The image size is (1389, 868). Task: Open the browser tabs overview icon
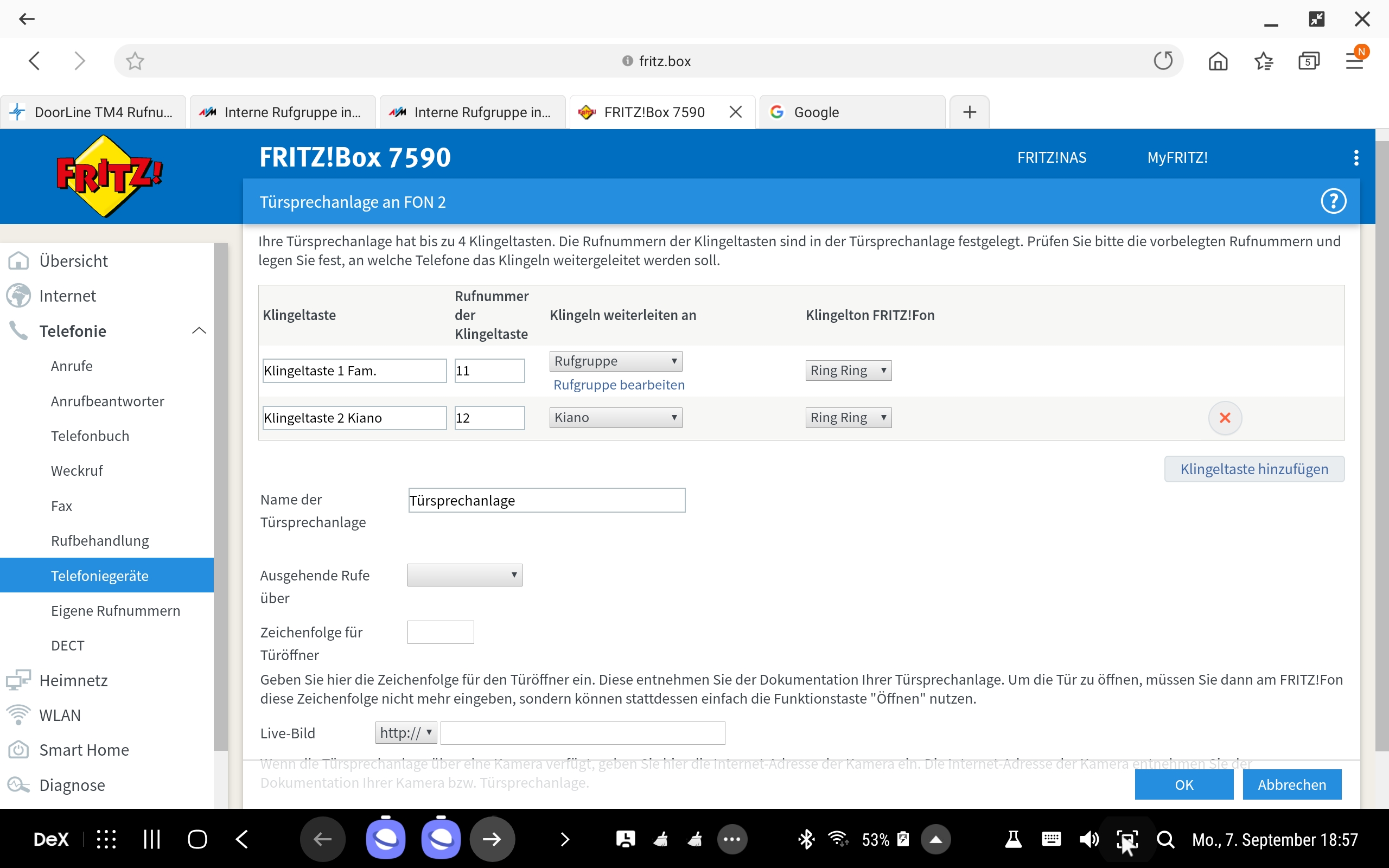click(x=1309, y=61)
